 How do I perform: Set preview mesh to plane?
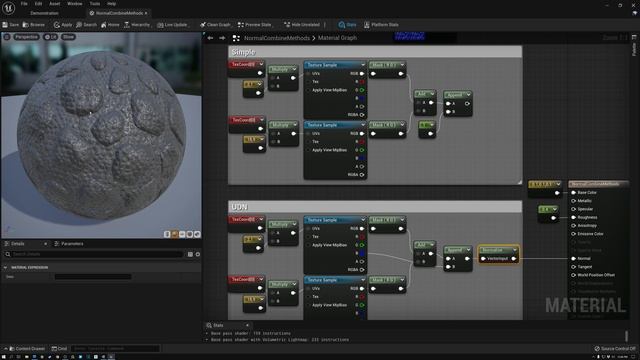click(x=182, y=234)
